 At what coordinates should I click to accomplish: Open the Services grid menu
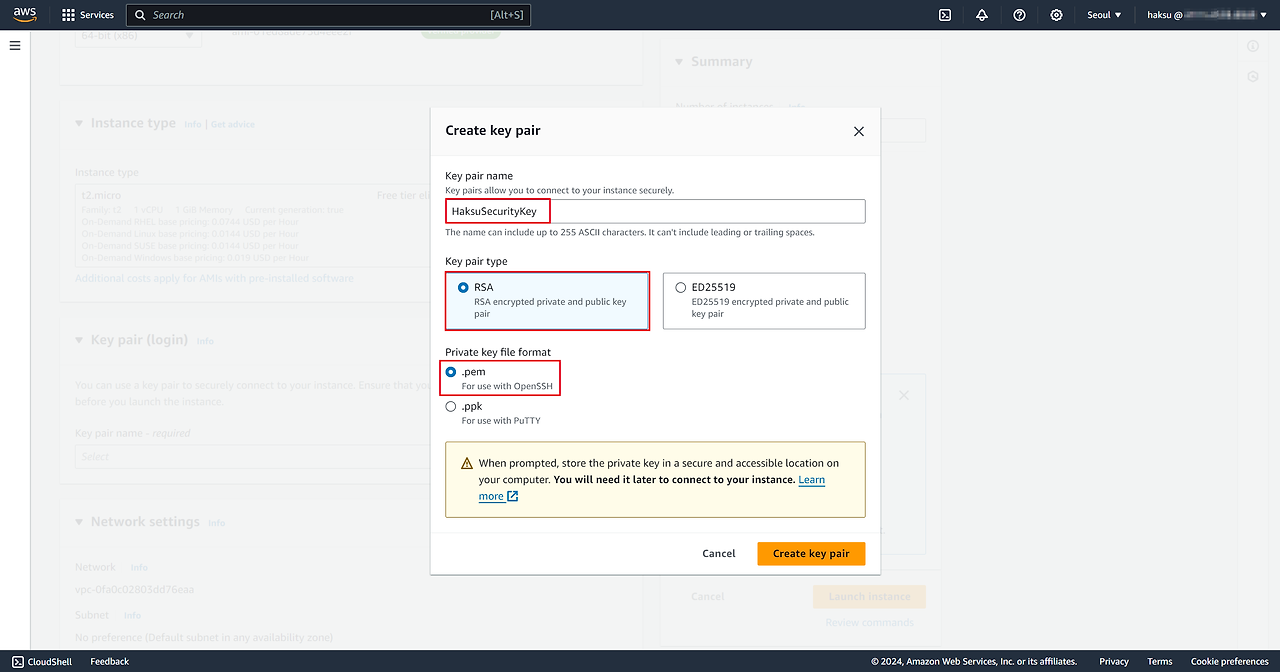coord(88,15)
